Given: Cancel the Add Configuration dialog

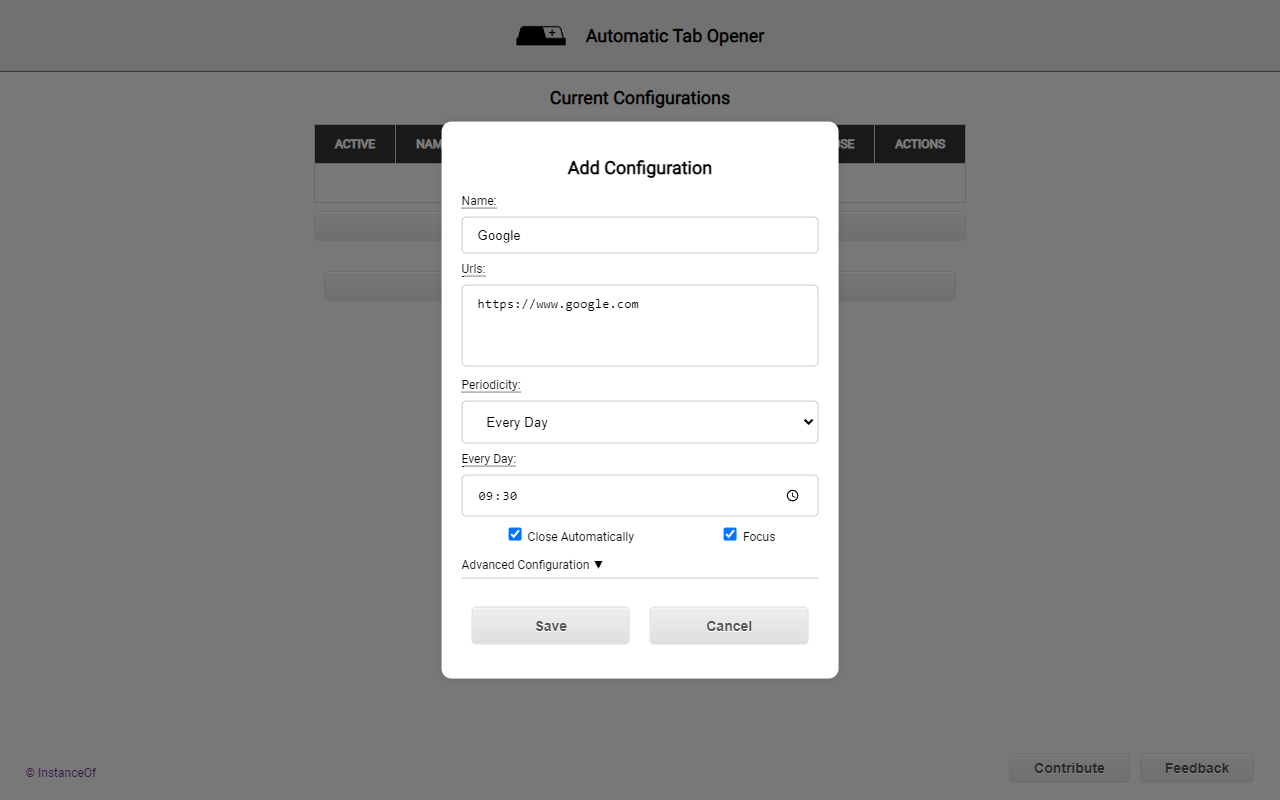Looking at the screenshot, I should [x=728, y=625].
